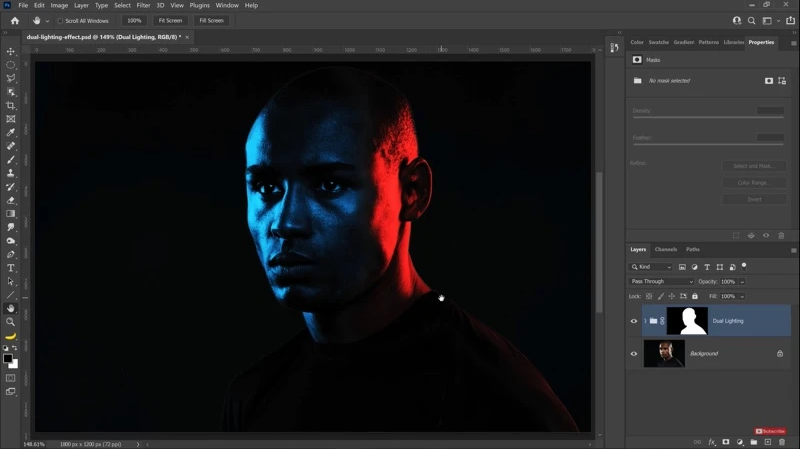Toggle Lock transparent pixels

pos(649,296)
